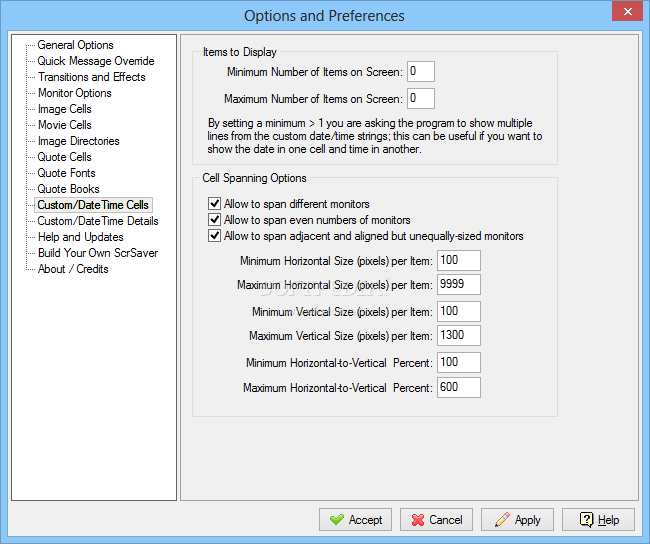Click Maximum Number of Items on Screen field
Image resolution: width=650 pixels, height=544 pixels.
[421, 99]
